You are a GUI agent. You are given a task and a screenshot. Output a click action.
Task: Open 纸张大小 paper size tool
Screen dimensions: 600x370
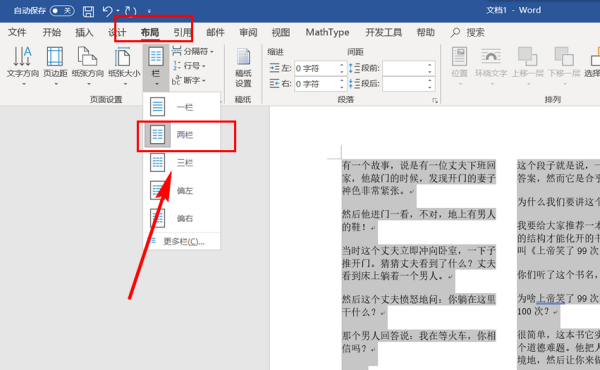pos(124,66)
